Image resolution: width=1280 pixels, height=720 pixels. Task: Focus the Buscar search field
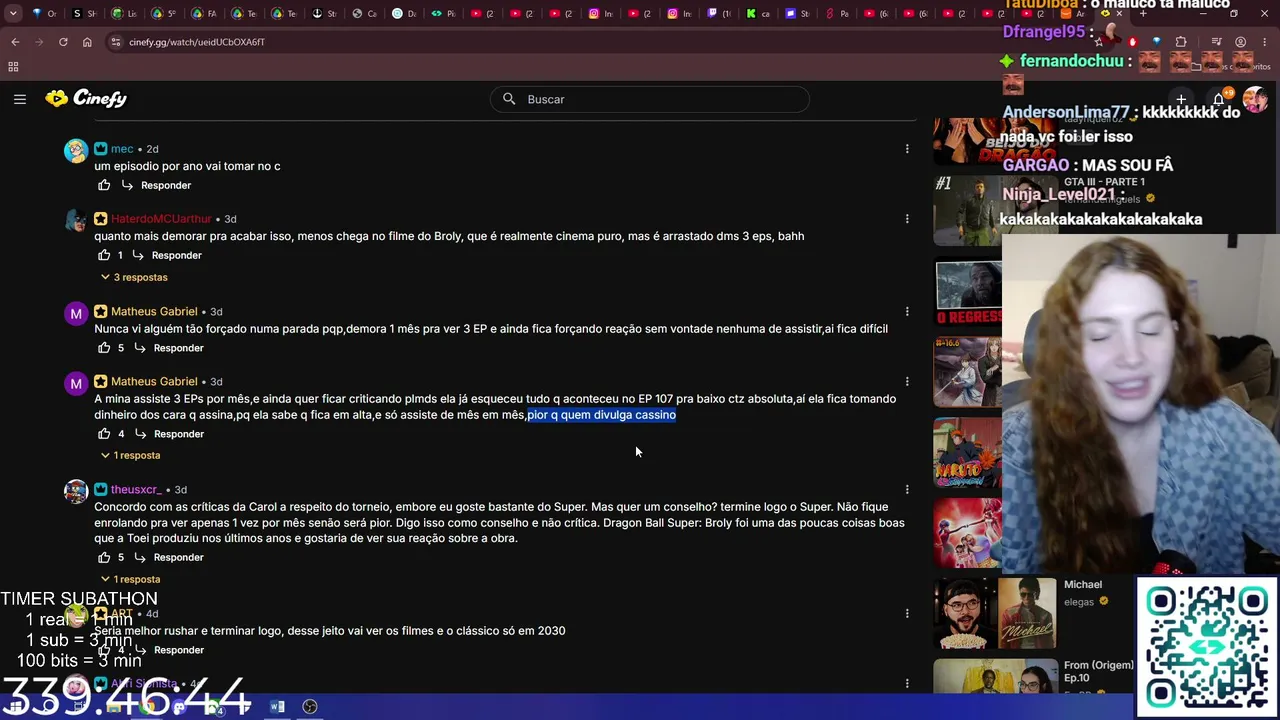(650, 99)
